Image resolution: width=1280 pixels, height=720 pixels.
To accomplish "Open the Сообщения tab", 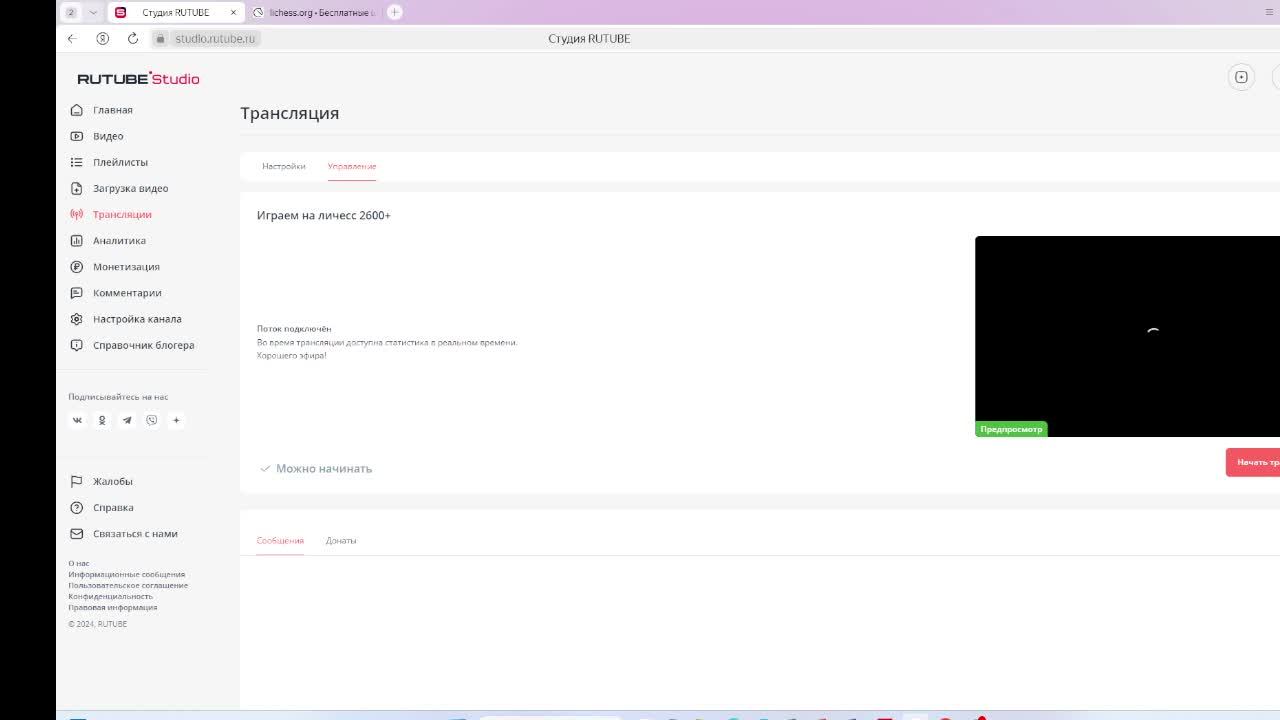I will point(280,540).
